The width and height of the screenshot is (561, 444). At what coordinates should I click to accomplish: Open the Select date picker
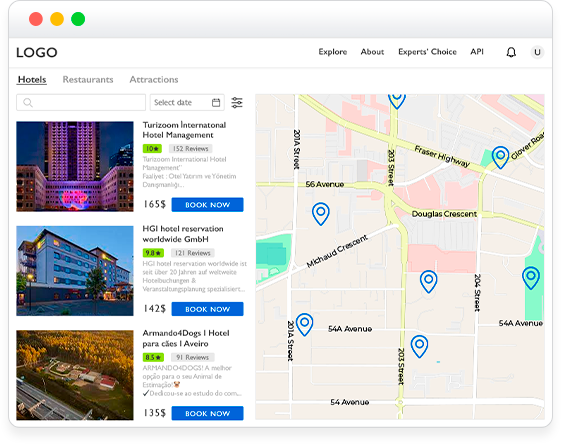pos(187,103)
